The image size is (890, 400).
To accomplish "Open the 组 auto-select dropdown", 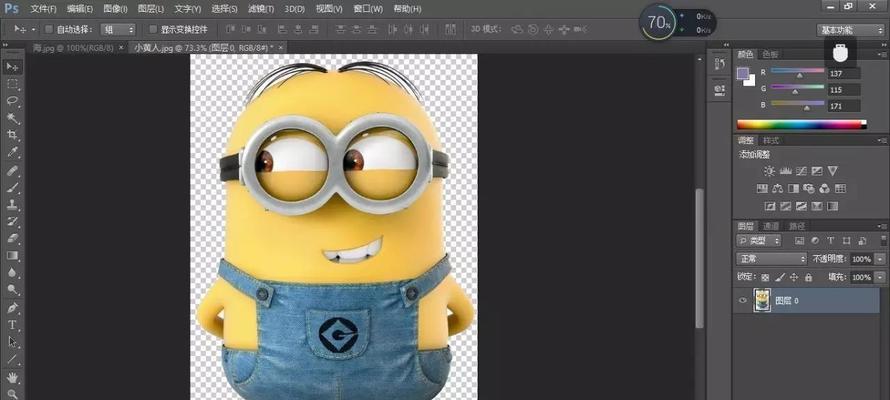I will [x=118, y=29].
